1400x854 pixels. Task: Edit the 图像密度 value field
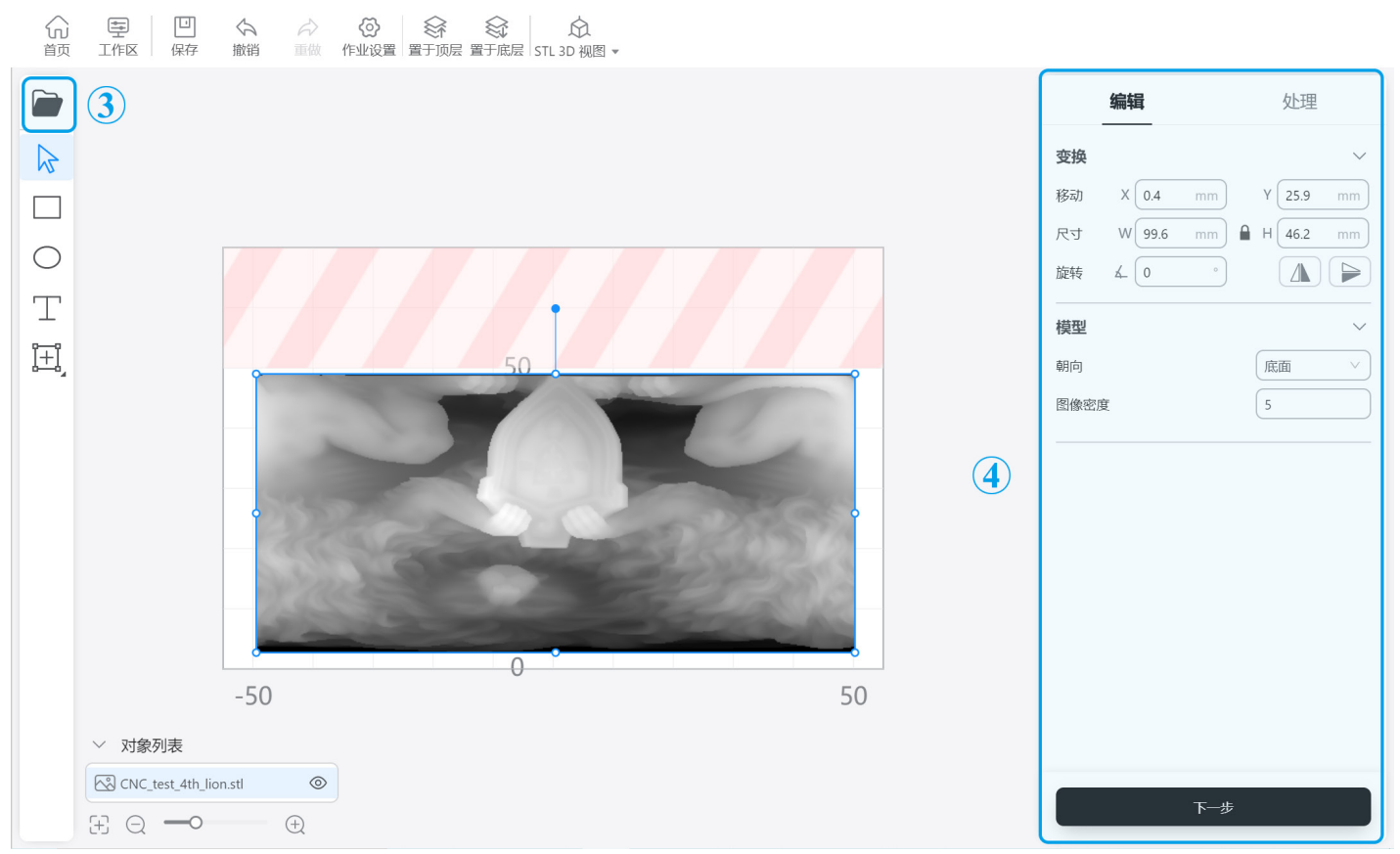point(1313,404)
